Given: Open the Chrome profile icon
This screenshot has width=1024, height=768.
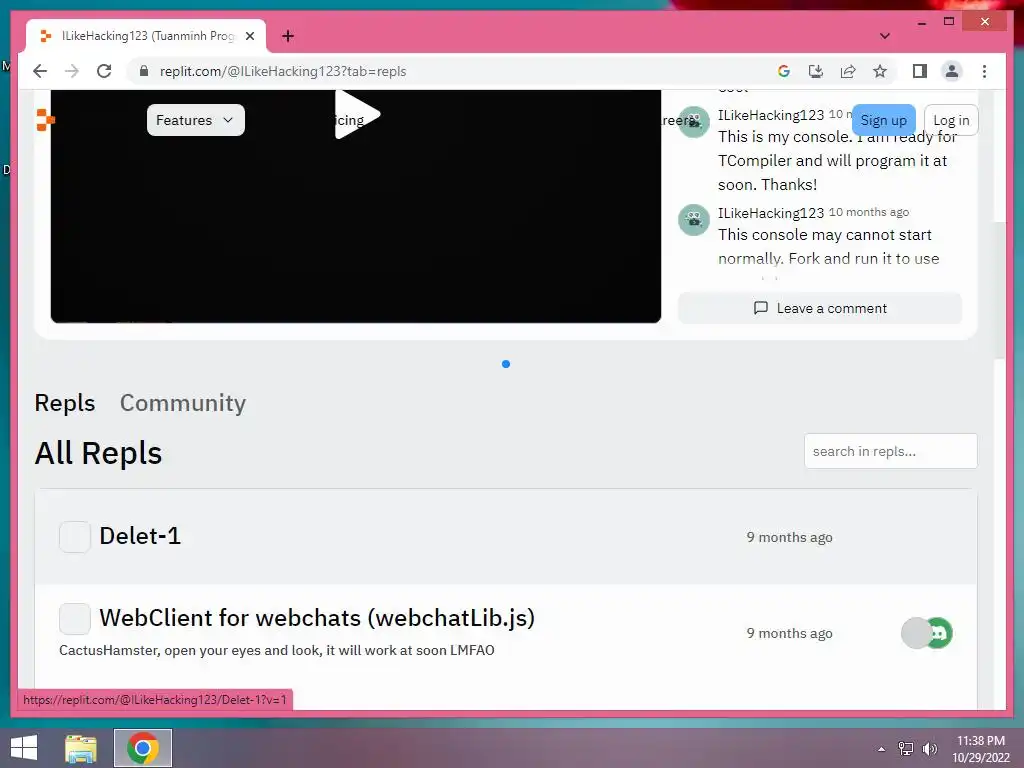Looking at the screenshot, I should pos(952,71).
